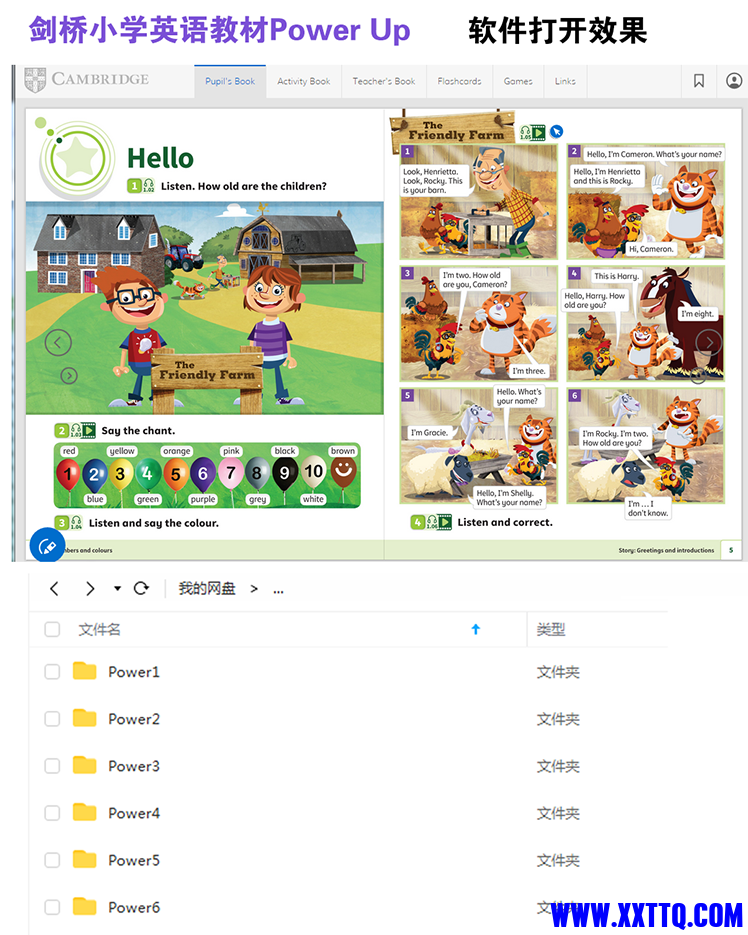This screenshot has width=748, height=935.
Task: Sort by 文件名 column header
Action: coord(100,629)
